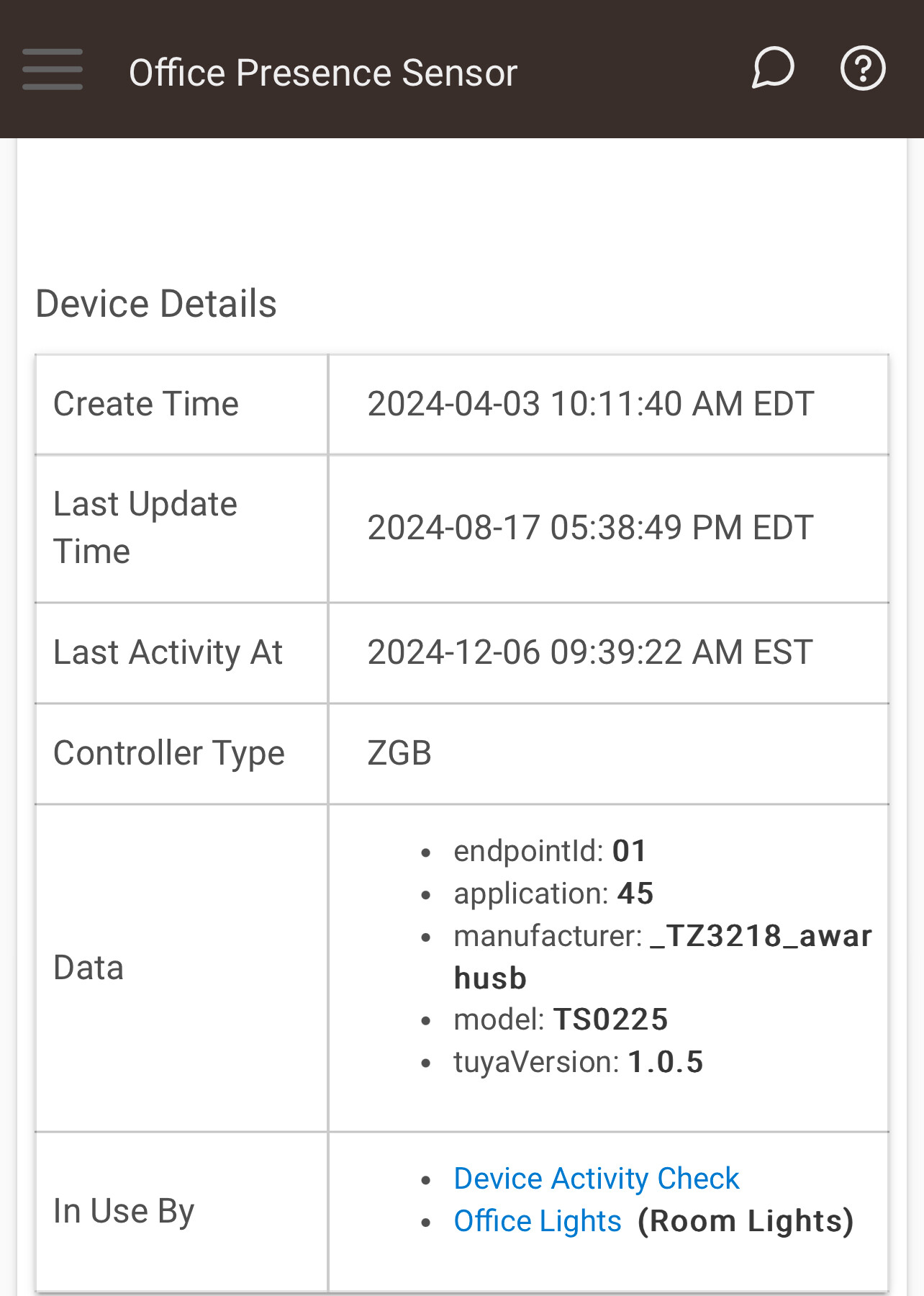Screen dimensions: 924x1296
Task: Open the Device Activity Check link
Action: click(x=597, y=1179)
